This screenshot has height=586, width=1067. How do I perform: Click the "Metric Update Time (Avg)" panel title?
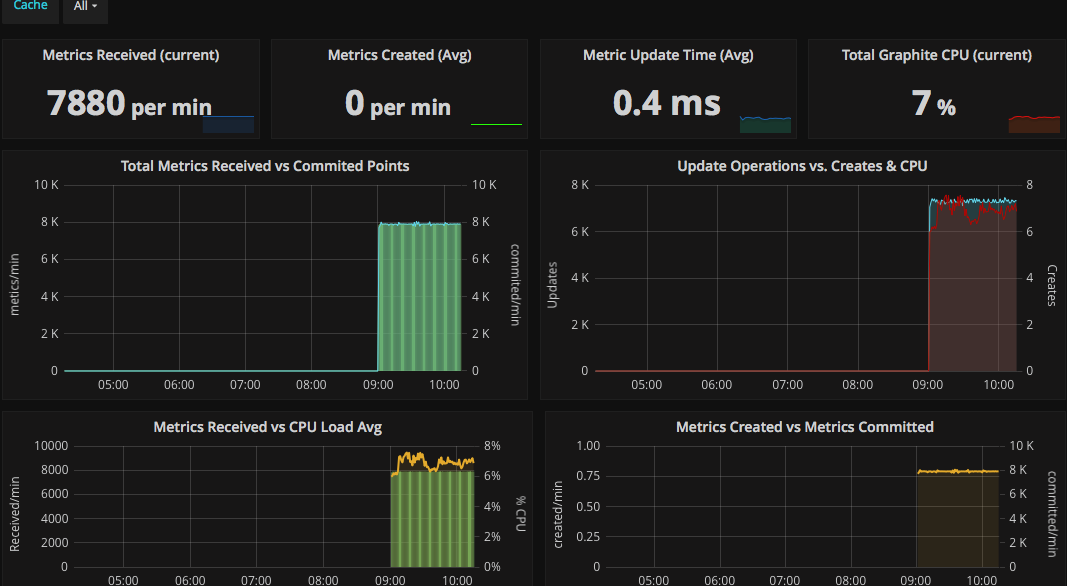[668, 55]
